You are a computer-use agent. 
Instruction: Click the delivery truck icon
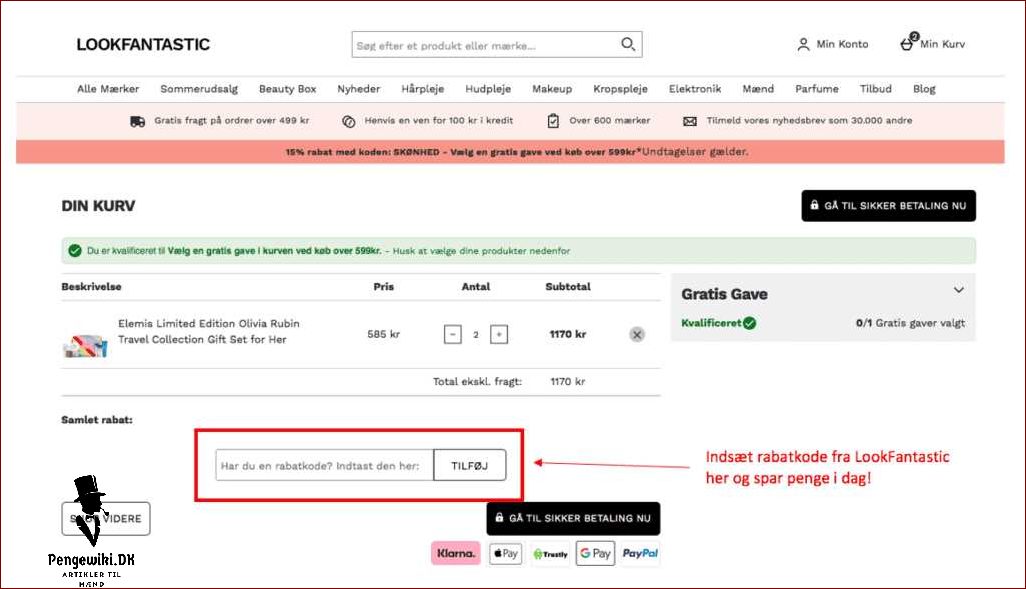click(x=137, y=121)
